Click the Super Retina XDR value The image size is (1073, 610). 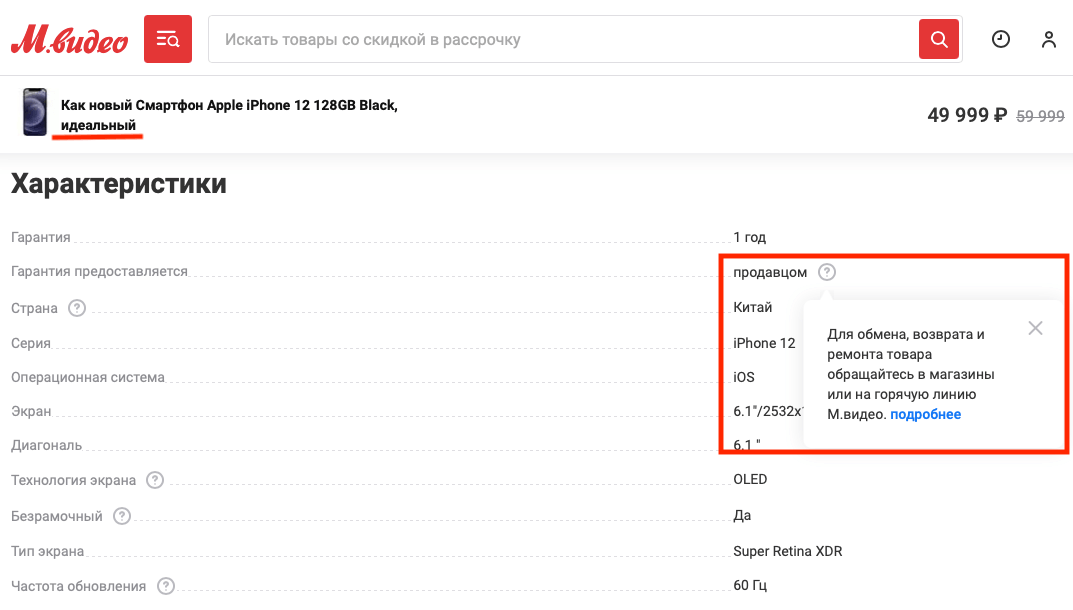(x=788, y=551)
